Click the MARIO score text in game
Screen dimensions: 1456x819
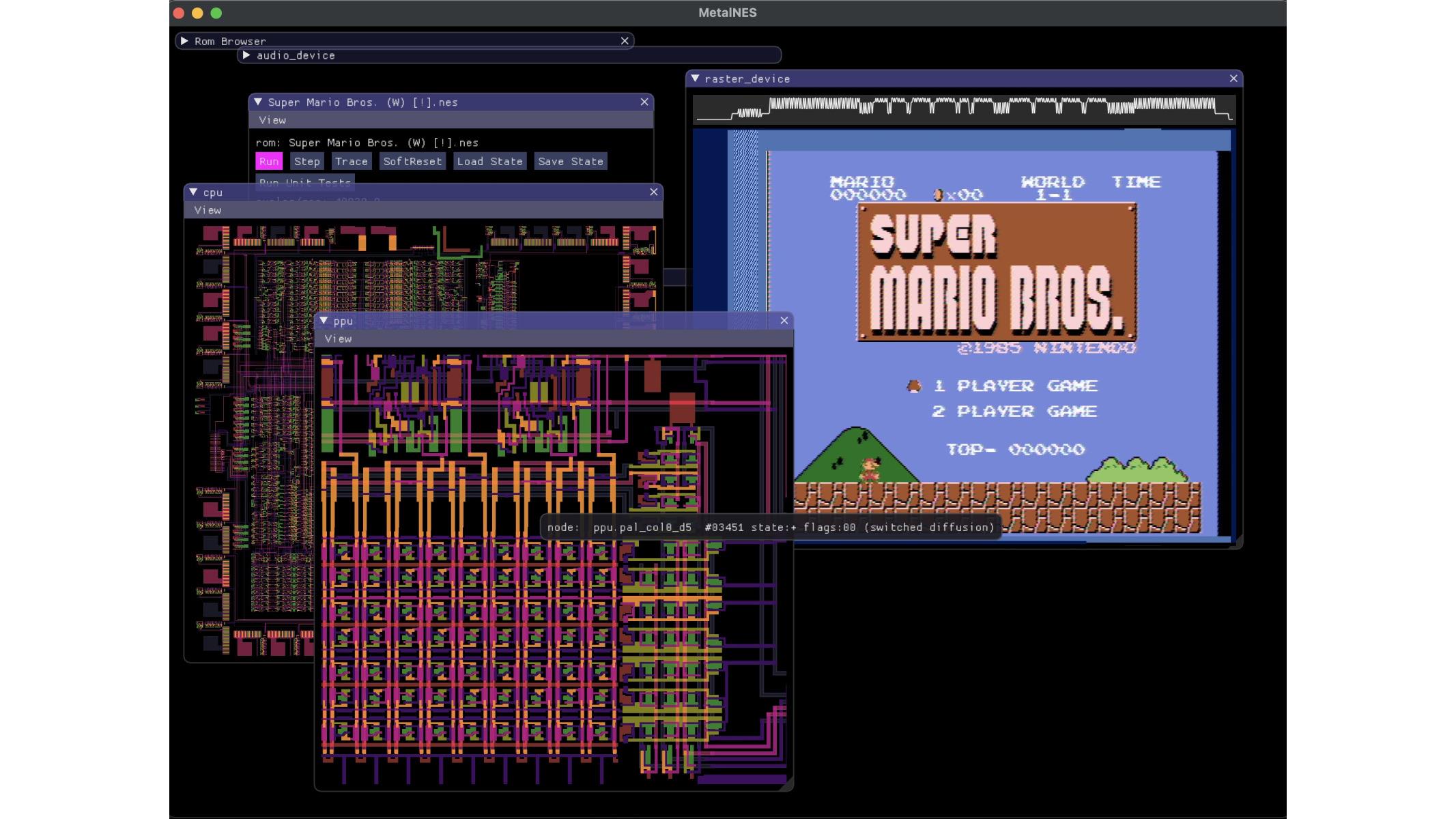coord(868,188)
